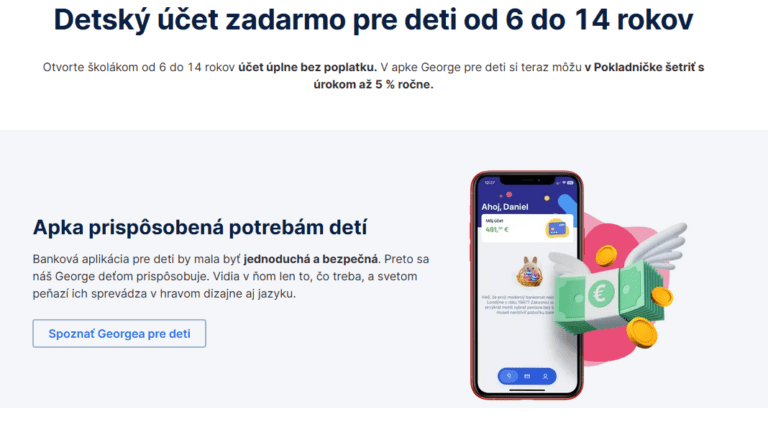Click the bold text 'účet úplne bez poplatku.'
Screen dimensions: 768x424
pos(308,67)
